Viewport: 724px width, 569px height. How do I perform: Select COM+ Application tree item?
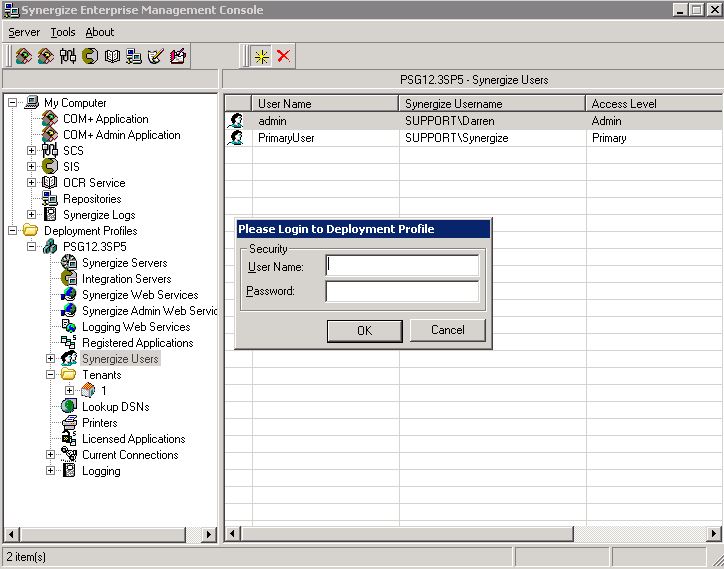[106, 119]
